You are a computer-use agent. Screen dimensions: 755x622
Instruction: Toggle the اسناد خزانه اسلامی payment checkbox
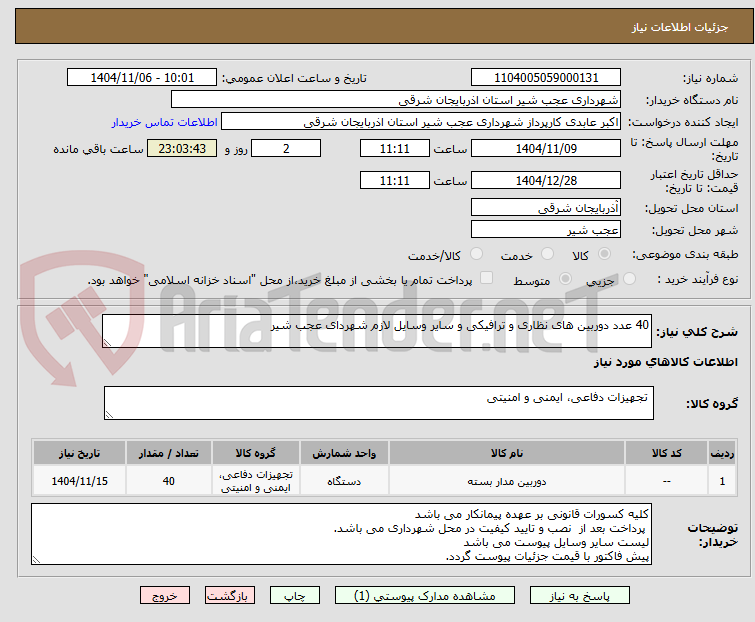(x=487, y=278)
